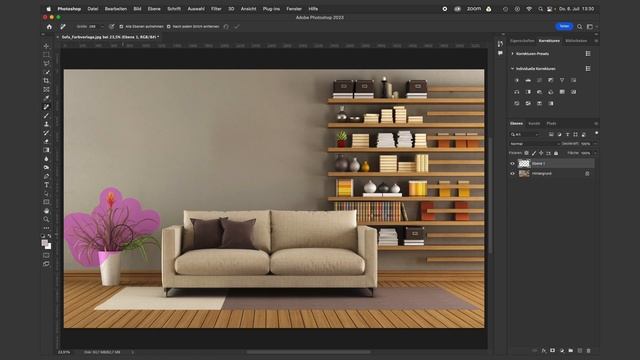The width and height of the screenshot is (640, 360).
Task: Click the background color swatch
Action: click(49, 247)
